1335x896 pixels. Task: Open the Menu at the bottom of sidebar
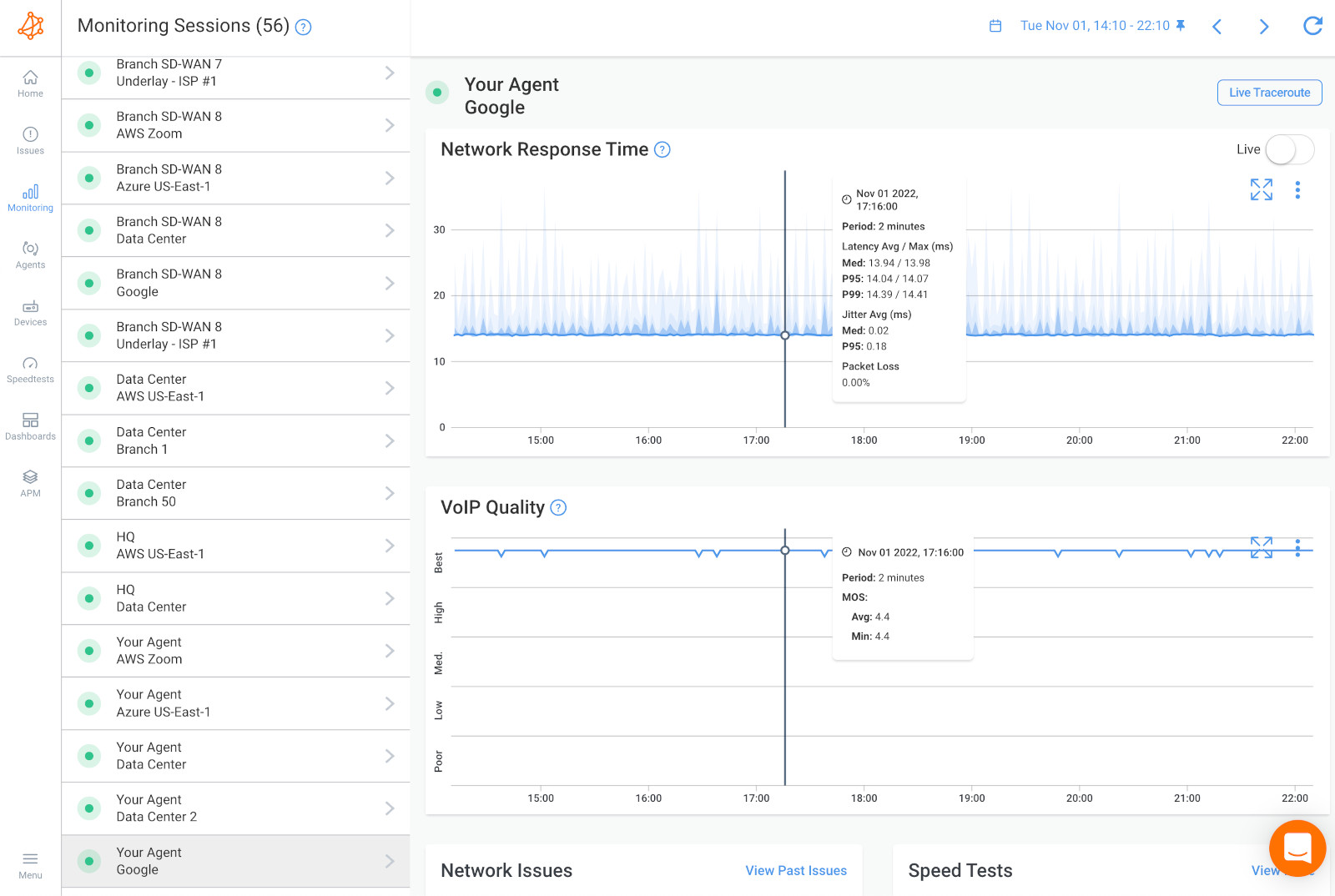(30, 863)
